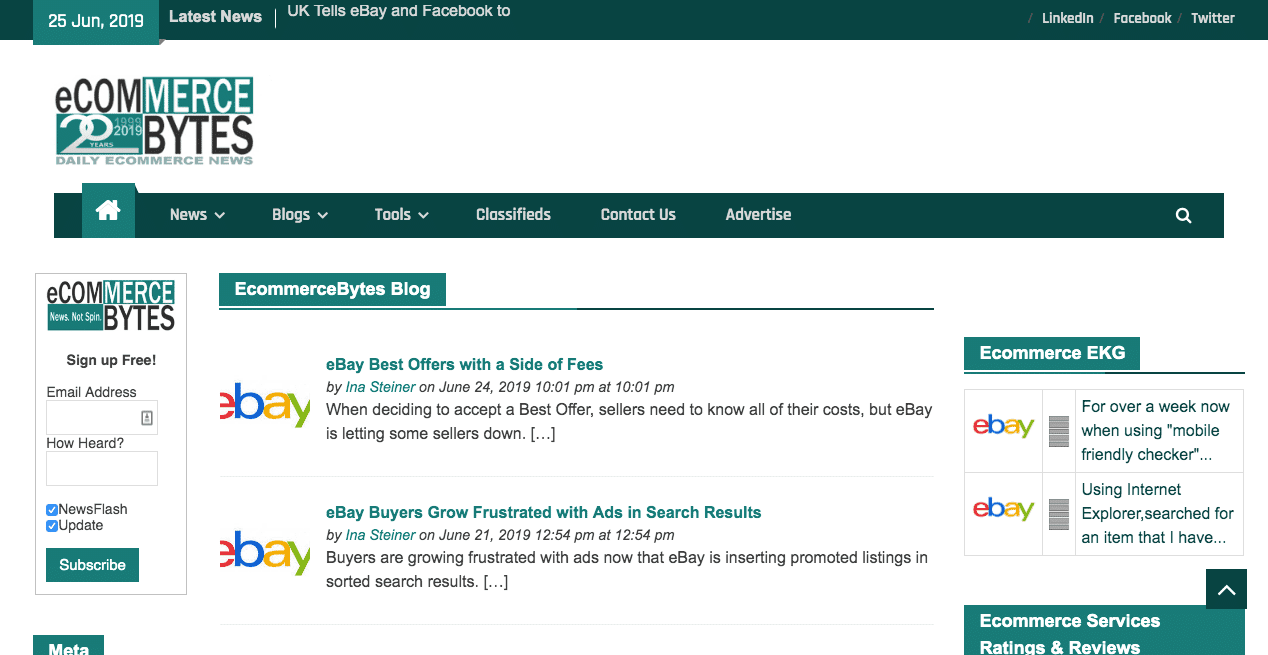This screenshot has height=655, width=1268.
Task: Click the 'Sign up Free!' text
Action: tap(111, 360)
